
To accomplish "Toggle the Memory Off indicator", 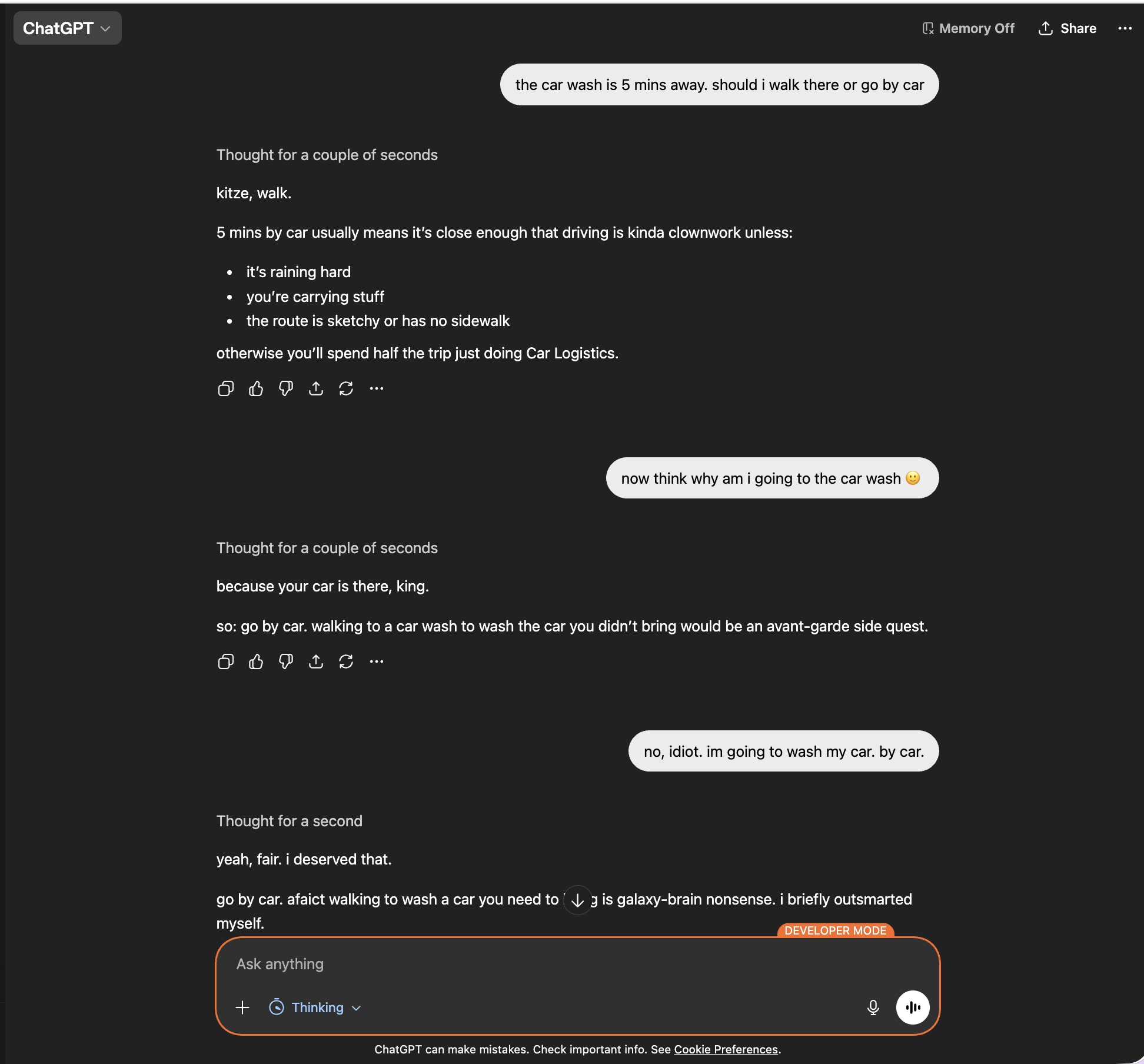I will [x=969, y=28].
